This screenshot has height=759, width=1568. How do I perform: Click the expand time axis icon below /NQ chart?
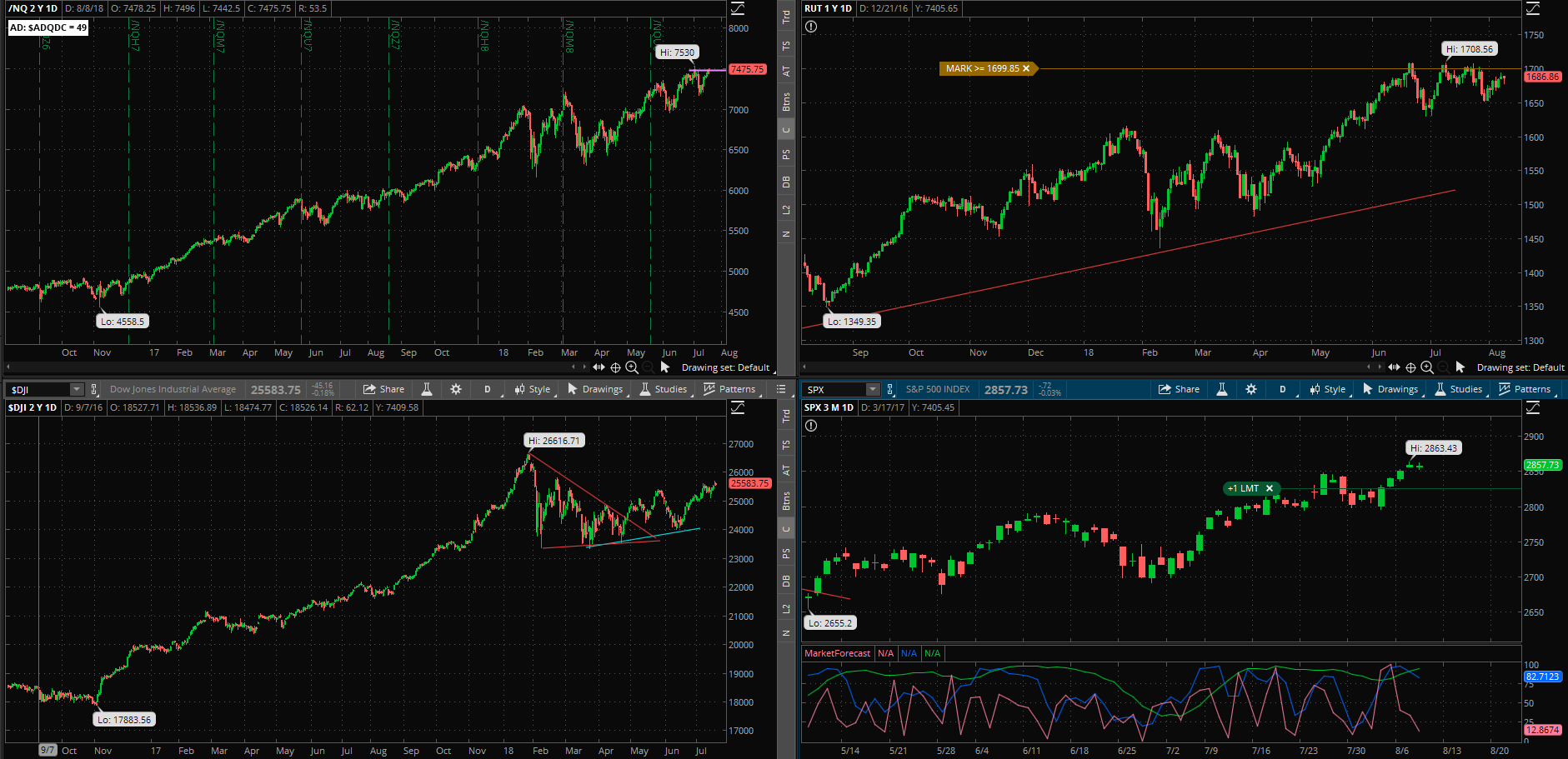(599, 367)
